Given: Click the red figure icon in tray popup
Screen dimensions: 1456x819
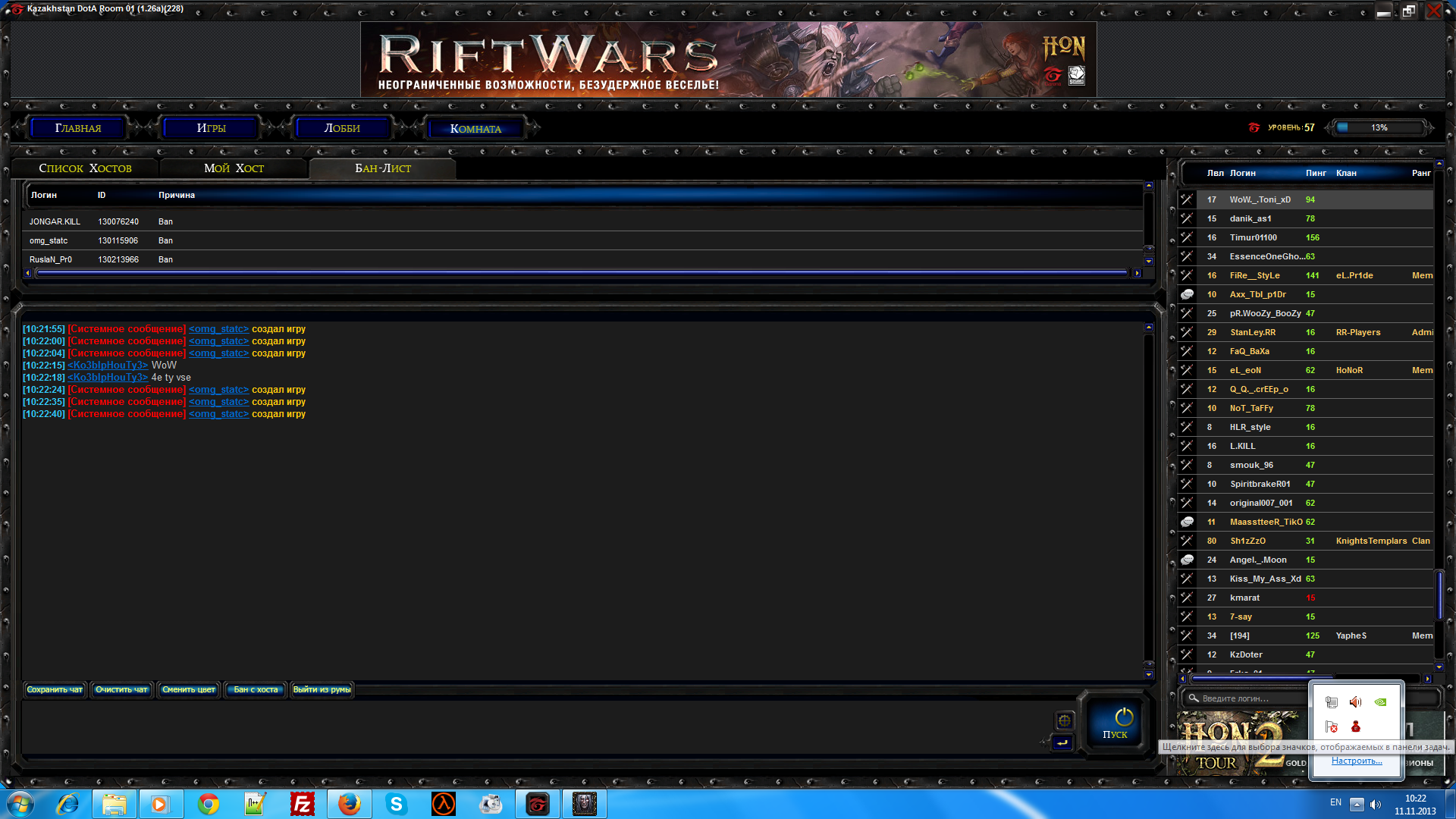Looking at the screenshot, I should tap(1356, 726).
